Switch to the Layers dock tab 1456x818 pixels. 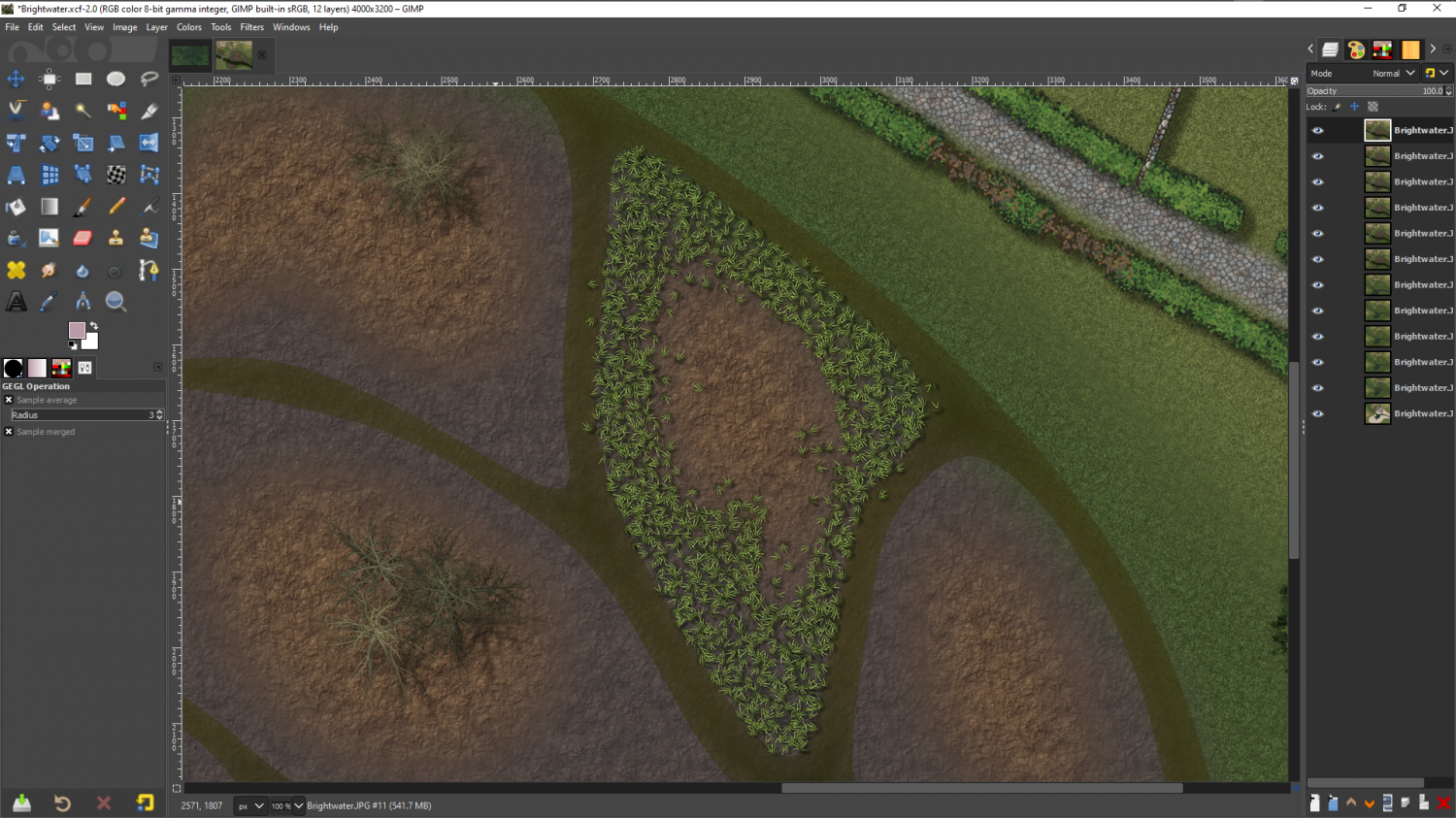1331,49
